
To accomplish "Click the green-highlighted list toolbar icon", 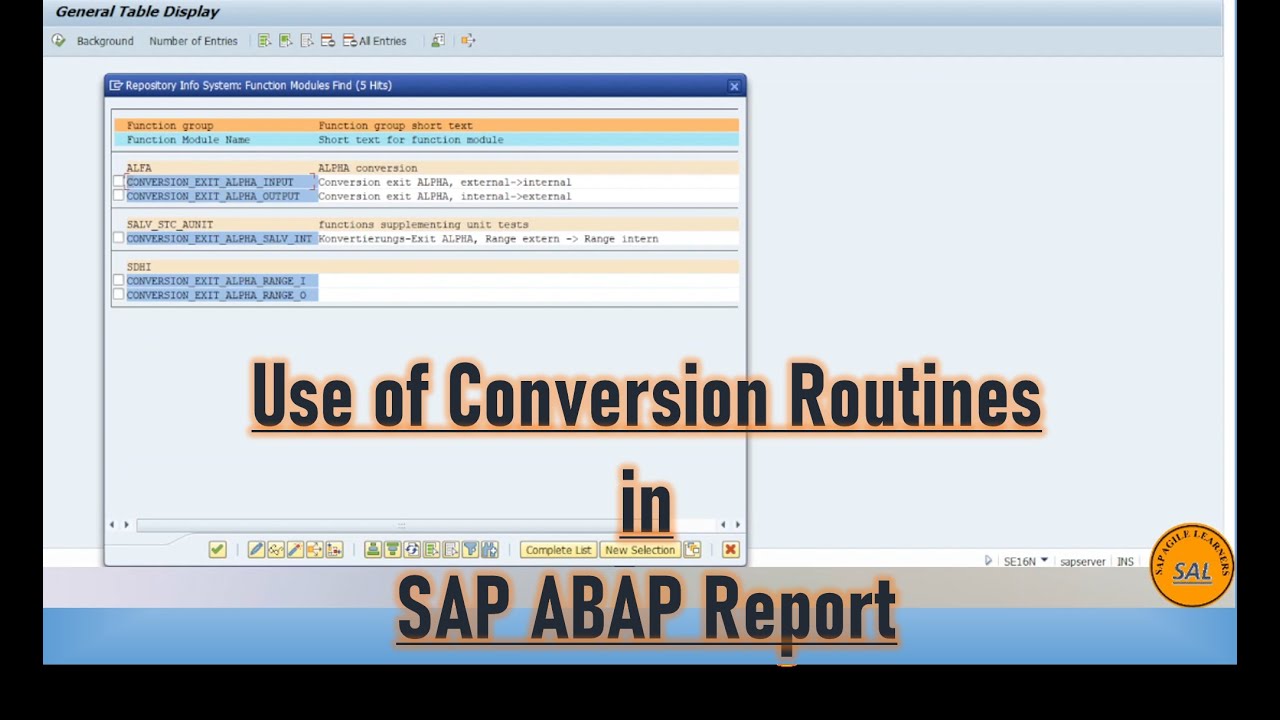I will point(286,41).
